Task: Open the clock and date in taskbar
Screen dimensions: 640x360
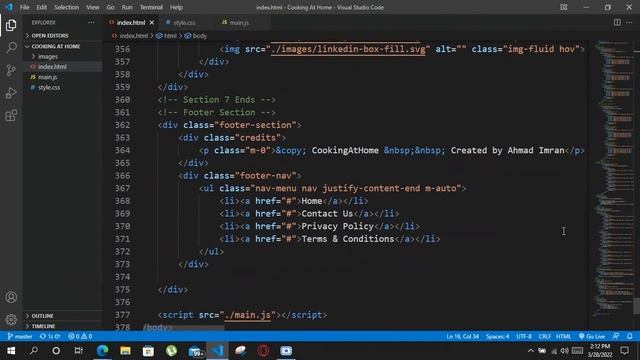Action: pos(600,351)
